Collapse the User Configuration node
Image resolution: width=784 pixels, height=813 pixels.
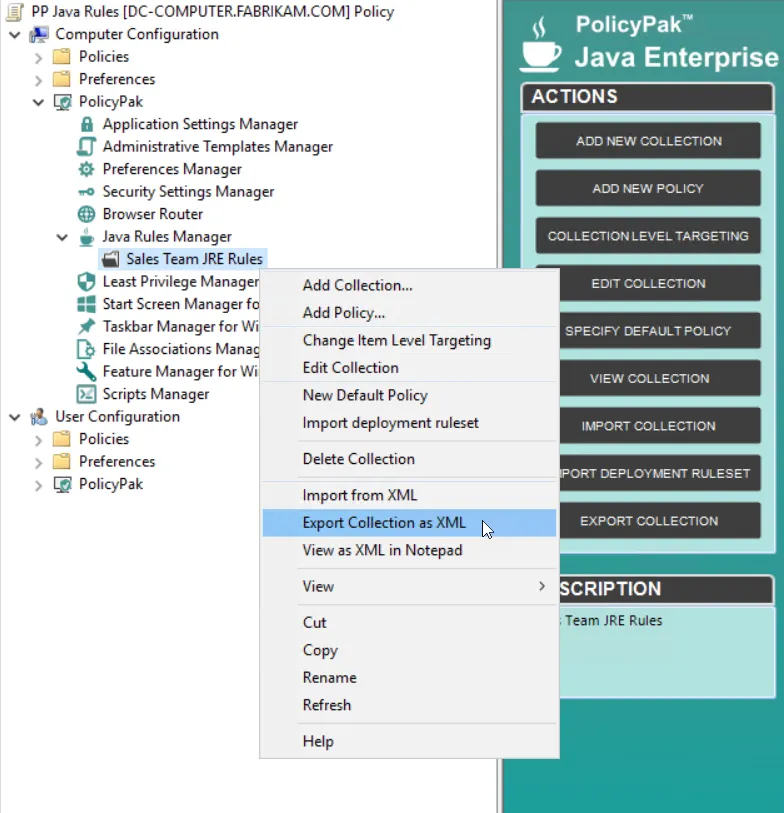click(x=15, y=417)
